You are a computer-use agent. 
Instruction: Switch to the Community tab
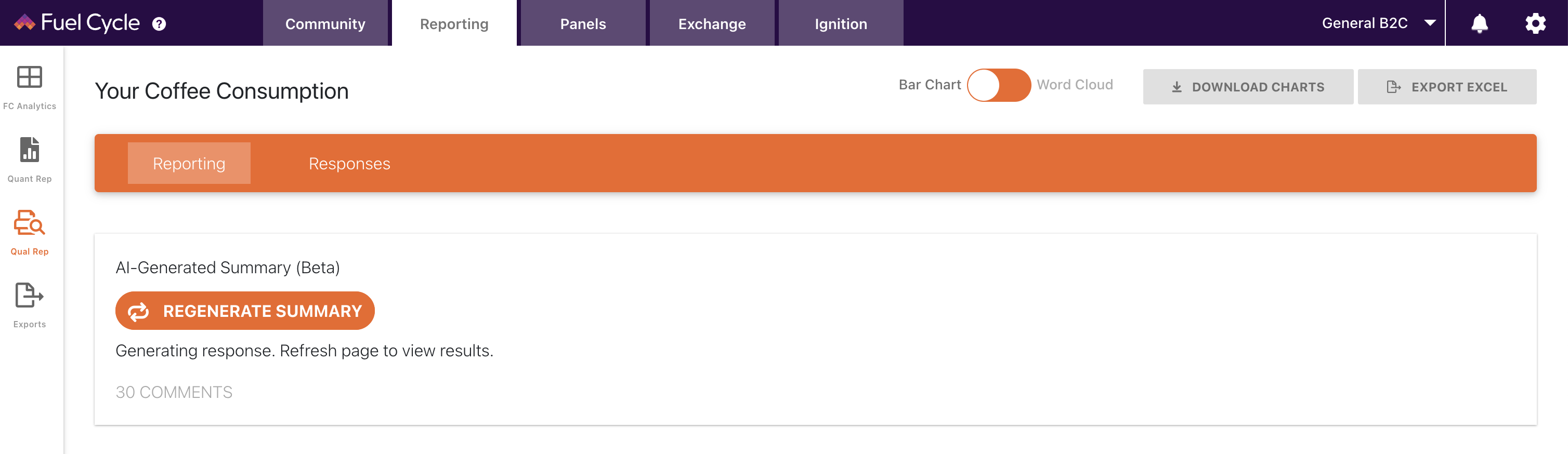[x=325, y=23]
